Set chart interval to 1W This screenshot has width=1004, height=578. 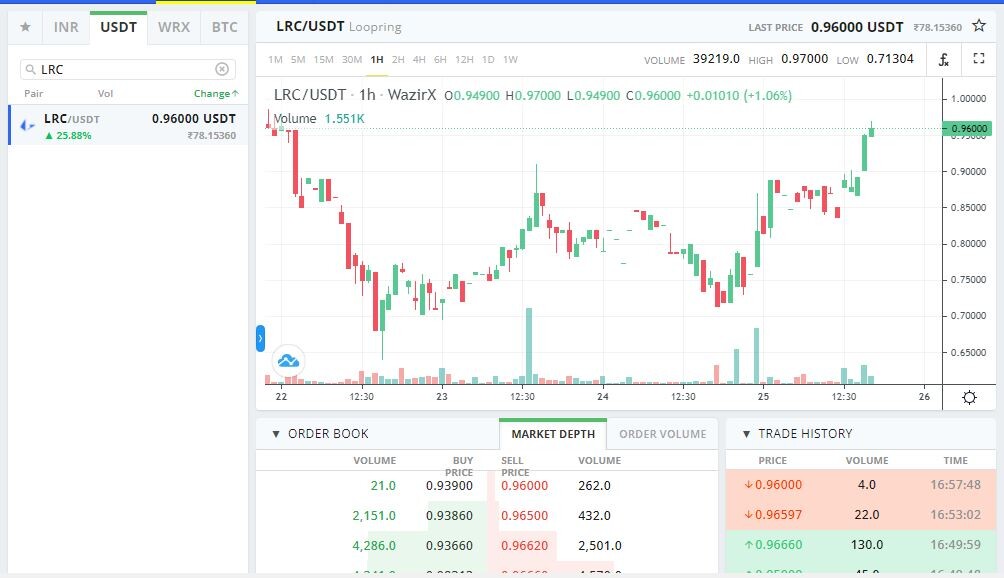(510, 60)
